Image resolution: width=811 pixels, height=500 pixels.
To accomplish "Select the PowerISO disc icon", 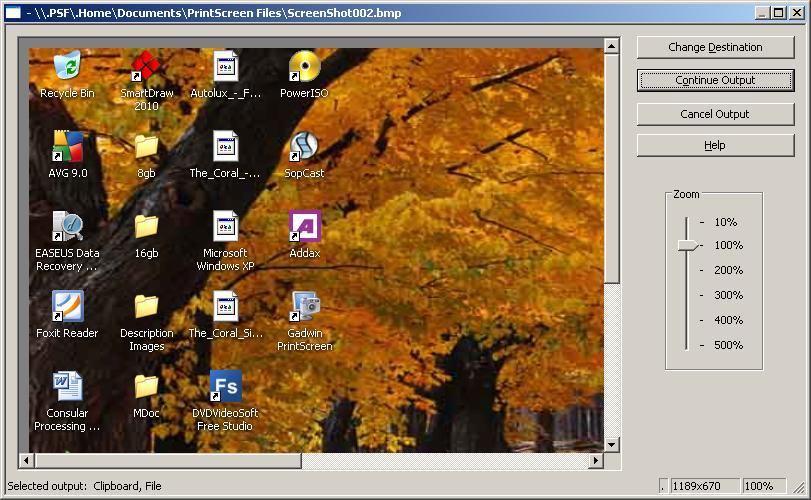I will pos(305,66).
